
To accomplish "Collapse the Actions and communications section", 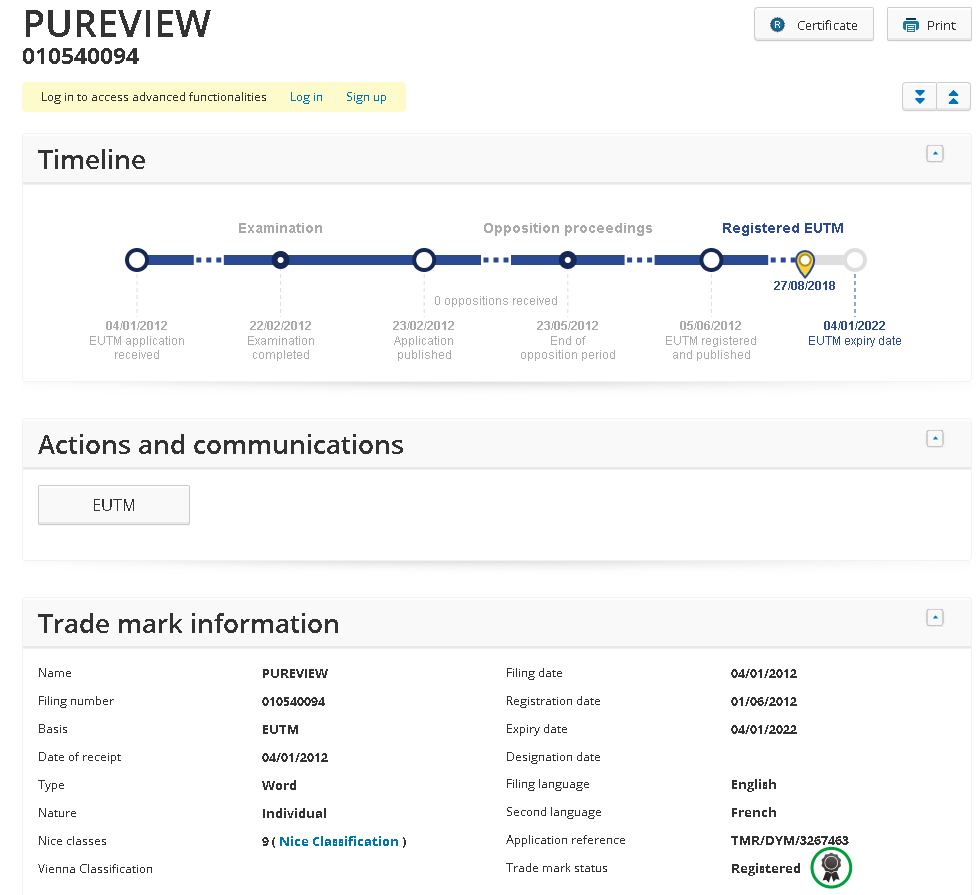I will click(934, 439).
